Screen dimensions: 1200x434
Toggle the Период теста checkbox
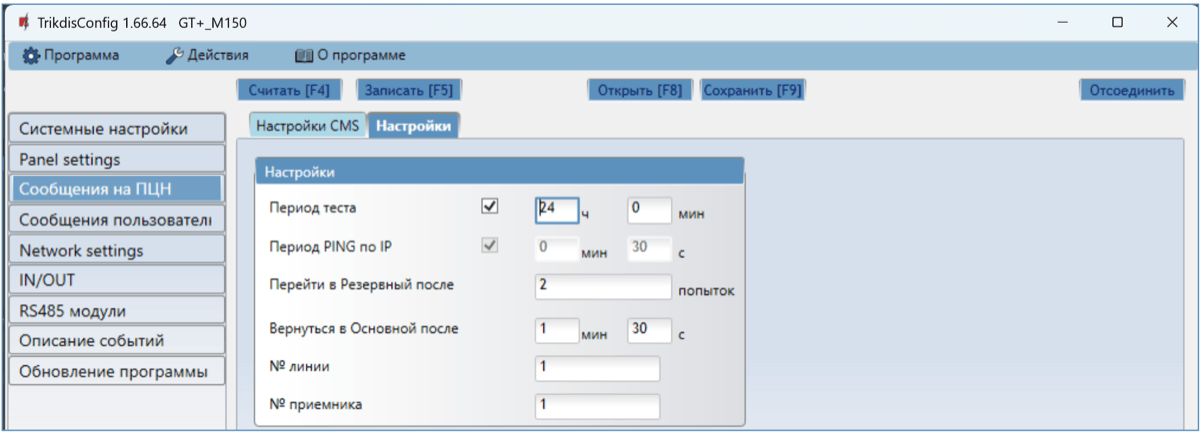[490, 207]
